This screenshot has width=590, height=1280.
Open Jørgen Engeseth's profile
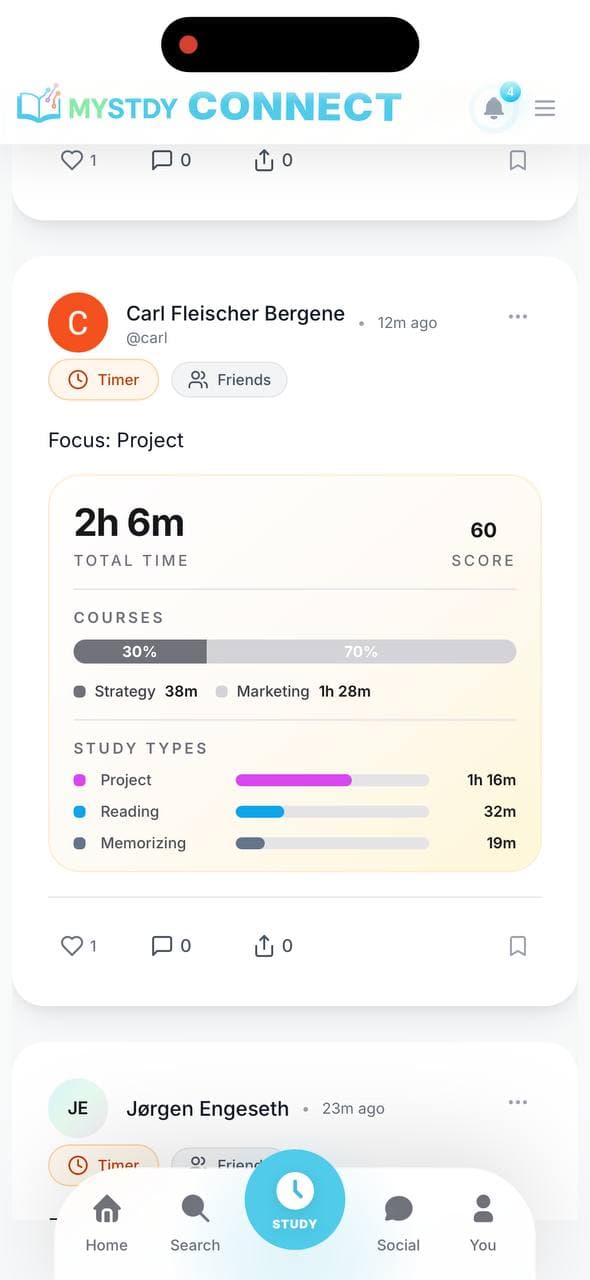point(207,1108)
